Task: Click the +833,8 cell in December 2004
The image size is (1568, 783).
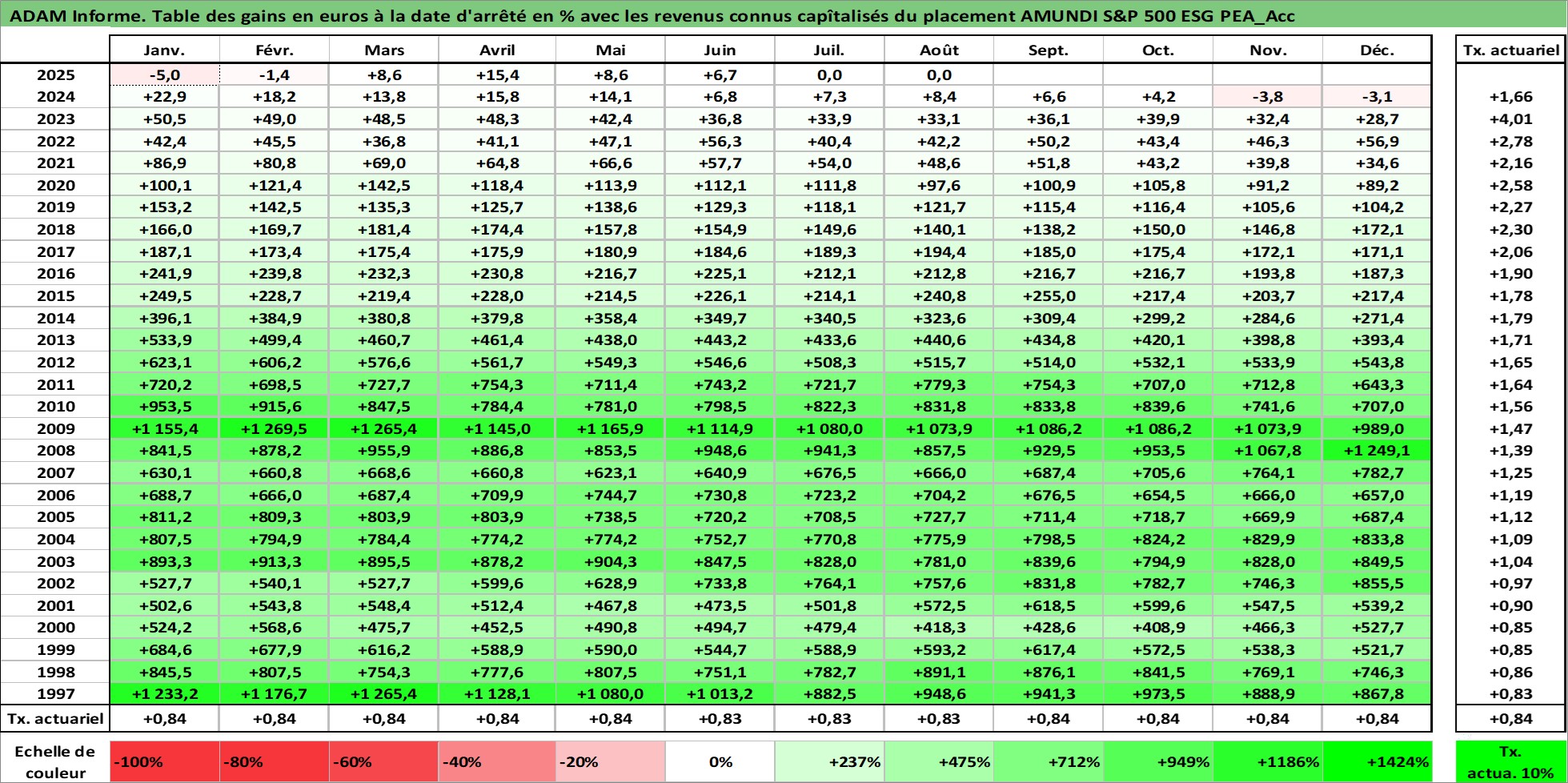Action: (1377, 540)
